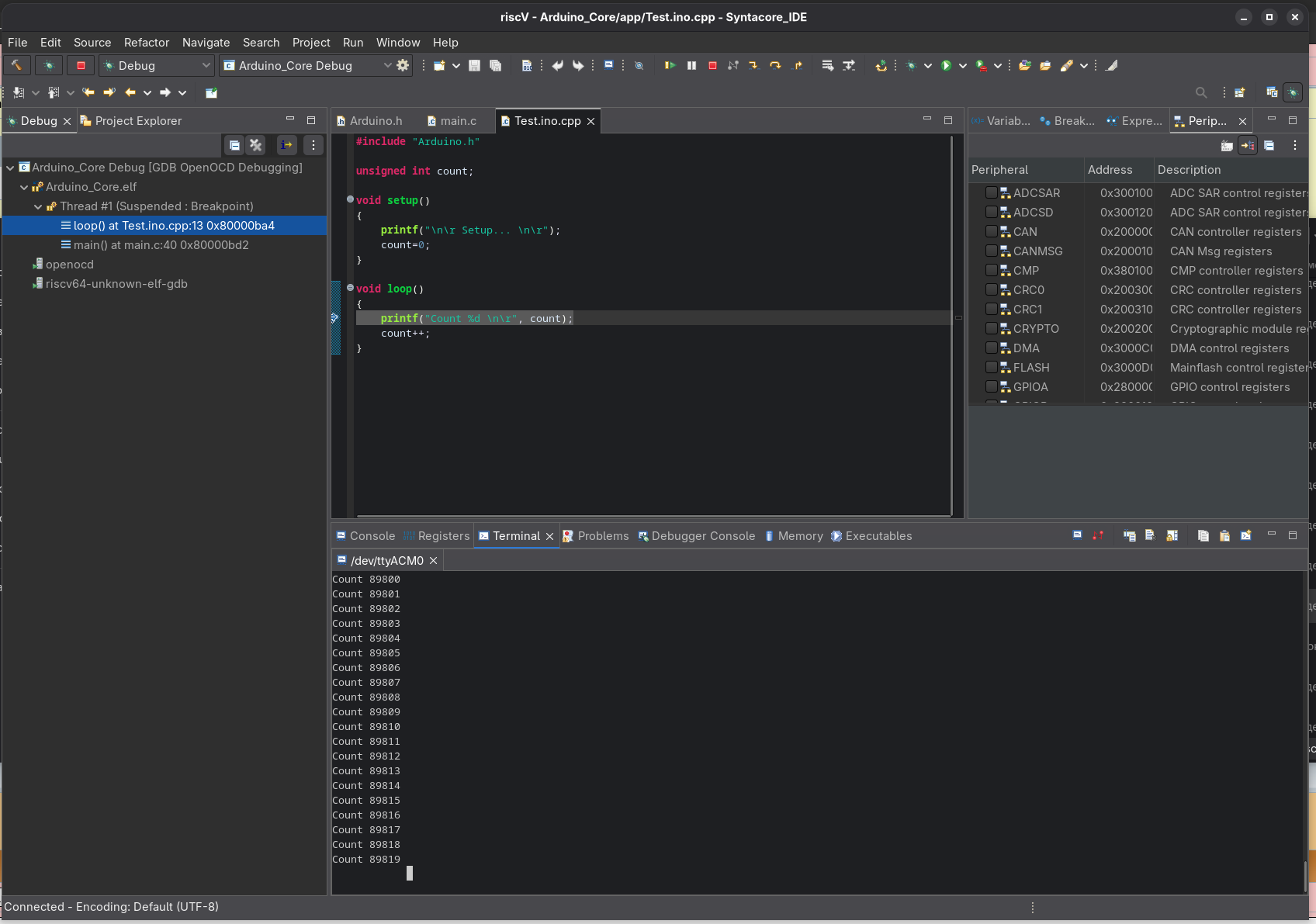Viewport: 1316px width, 924px height.
Task: Check the ADCSAR peripheral checkbox
Action: (x=991, y=192)
